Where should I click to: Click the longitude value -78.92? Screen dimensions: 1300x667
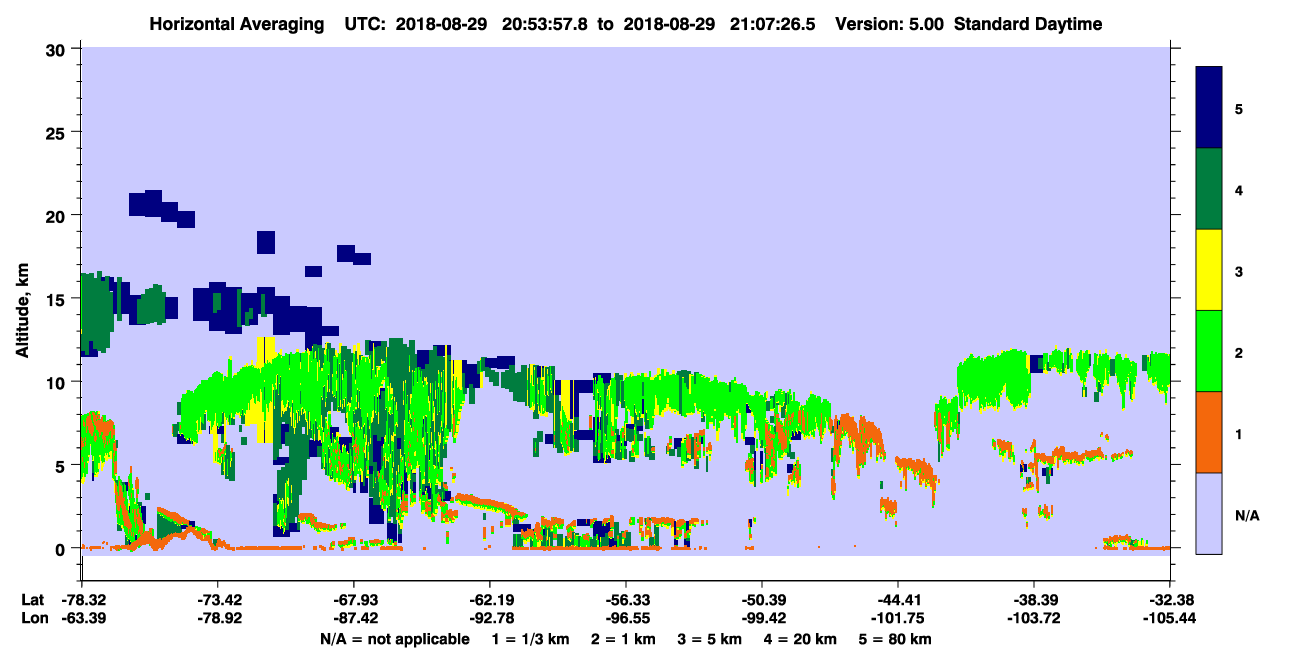218,618
